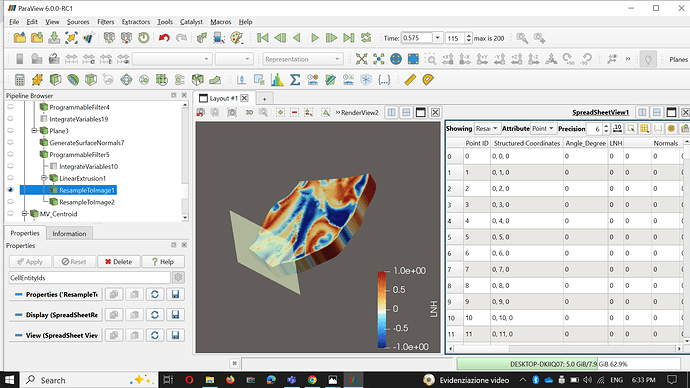Click the Undo red arrow icon
690x388 pixels.
click(x=164, y=38)
